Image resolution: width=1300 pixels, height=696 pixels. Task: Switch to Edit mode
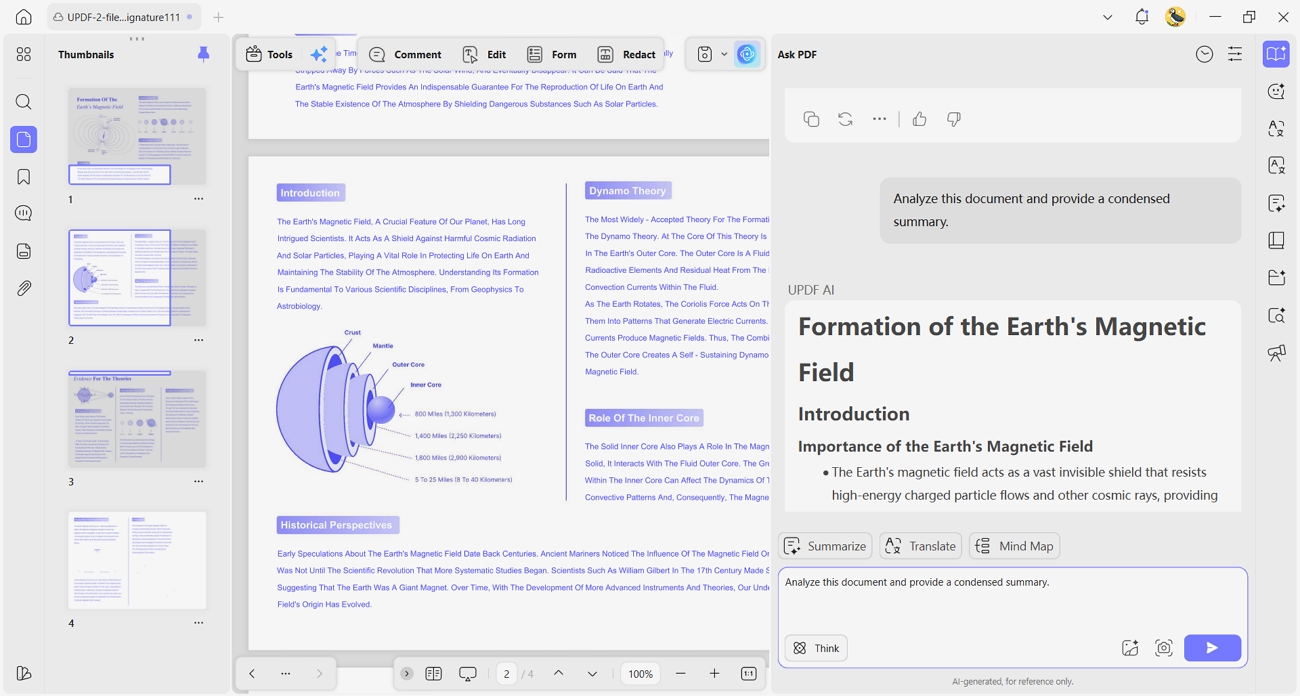click(484, 55)
